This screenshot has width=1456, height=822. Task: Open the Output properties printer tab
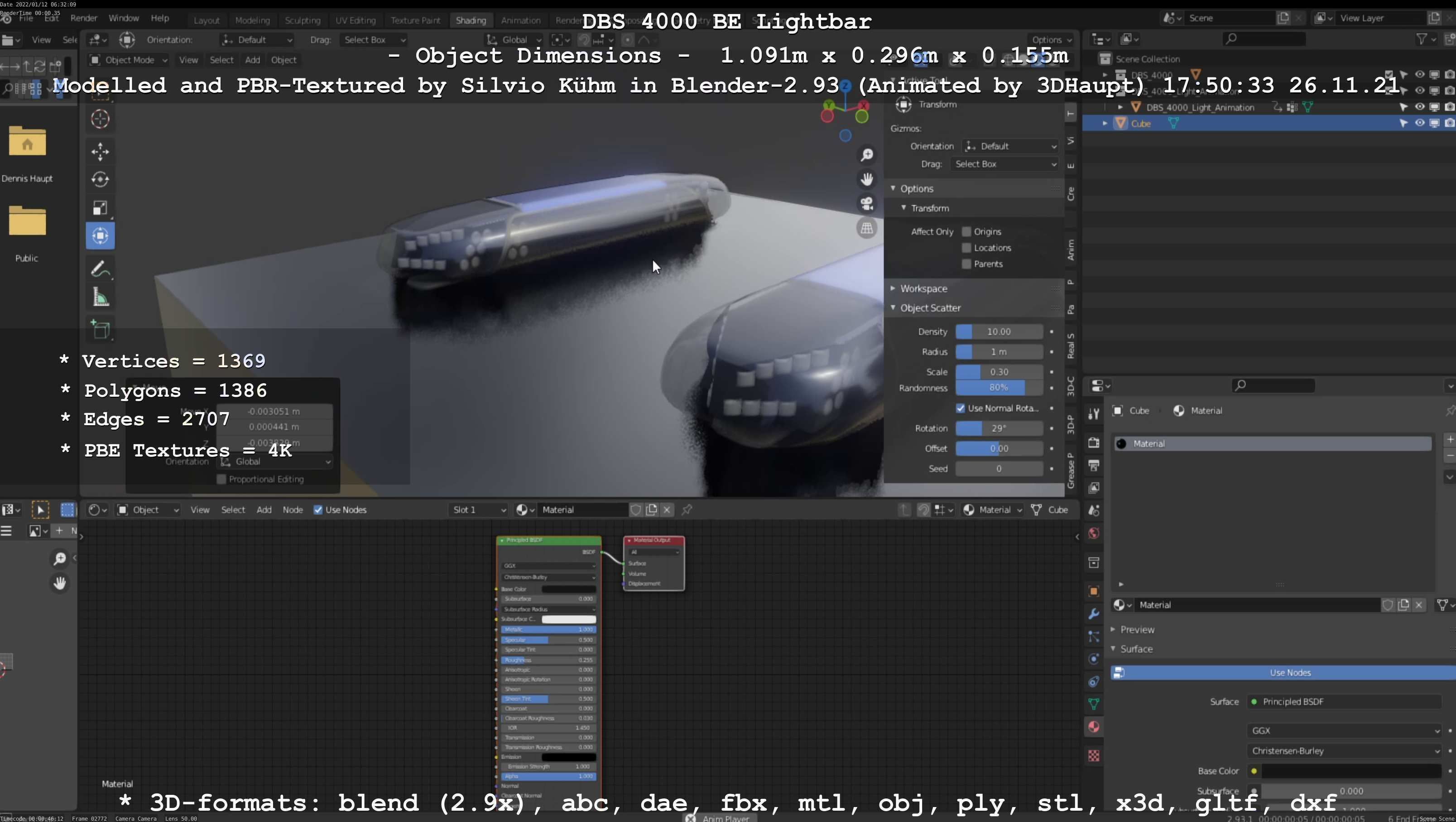pos(1094,465)
